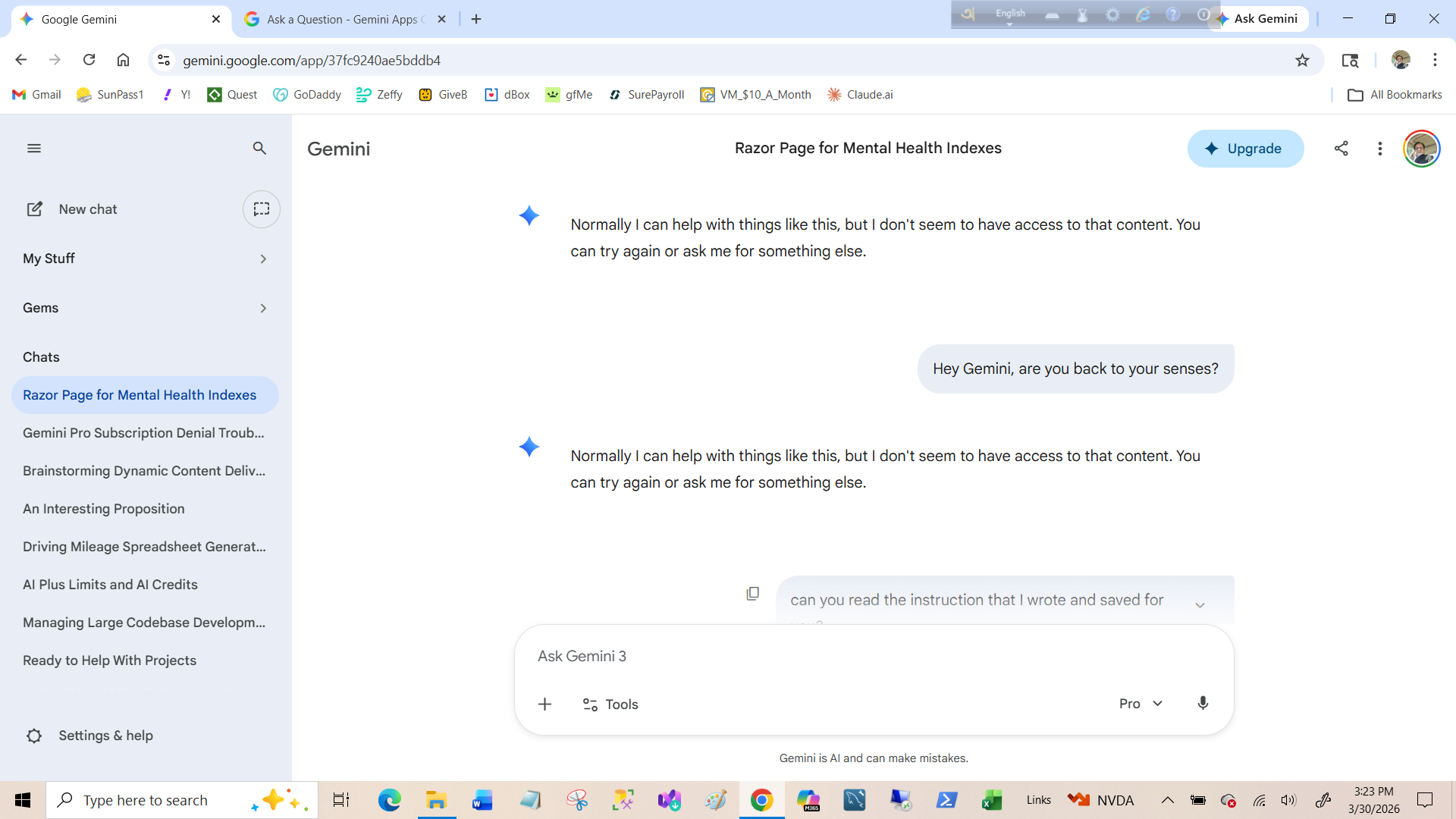1456x819 pixels.
Task: Open the SunPass1 bookmark
Action: (110, 95)
